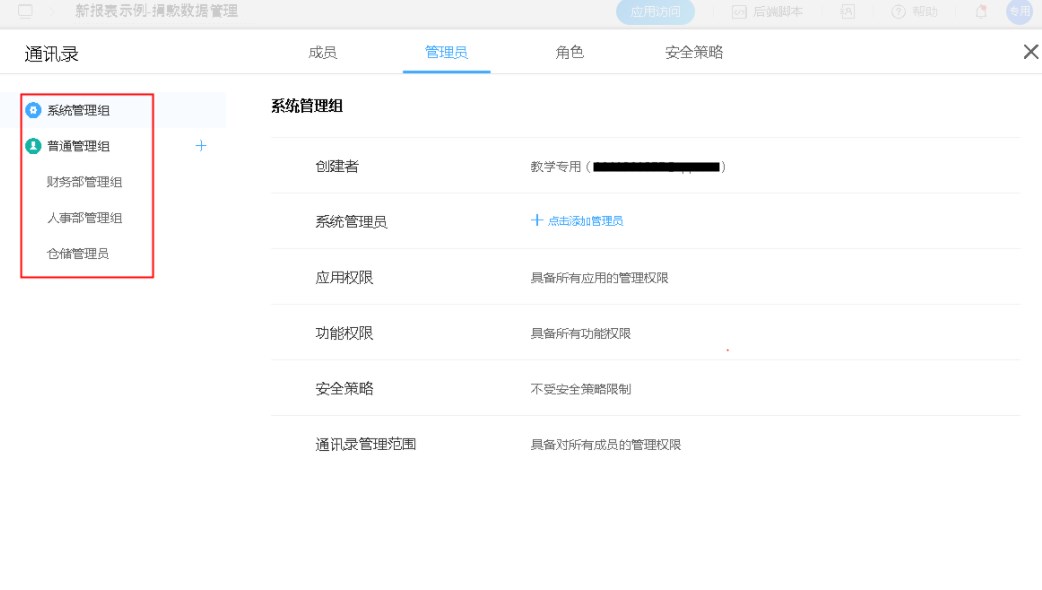Select 人事部管理组 in the group list
Image resolution: width=1042 pixels, height=590 pixels.
[x=85, y=218]
